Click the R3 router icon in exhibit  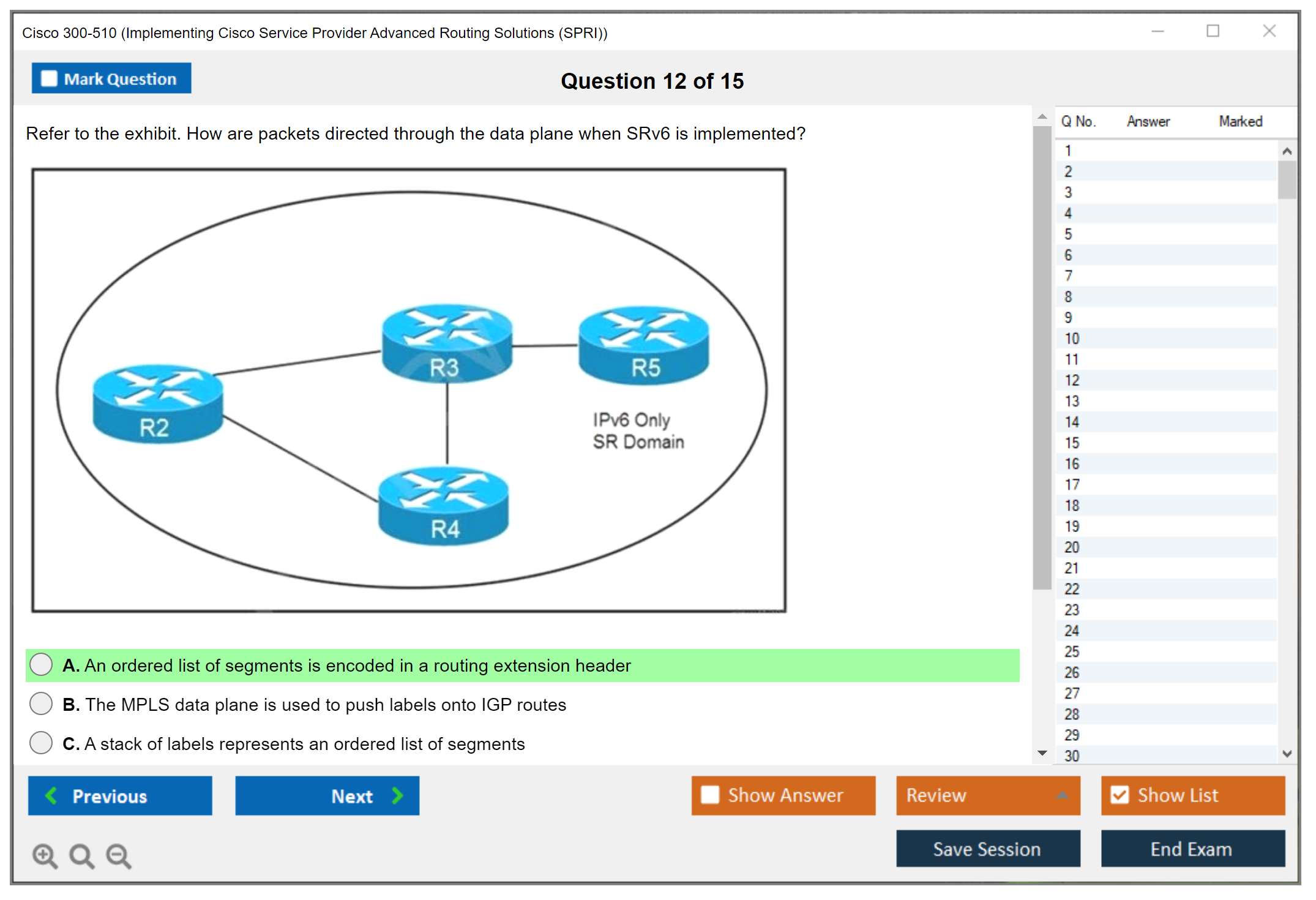(447, 343)
